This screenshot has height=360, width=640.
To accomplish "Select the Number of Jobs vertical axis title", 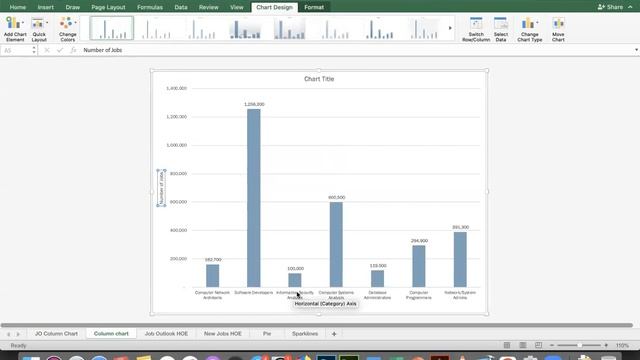I will click(162, 188).
